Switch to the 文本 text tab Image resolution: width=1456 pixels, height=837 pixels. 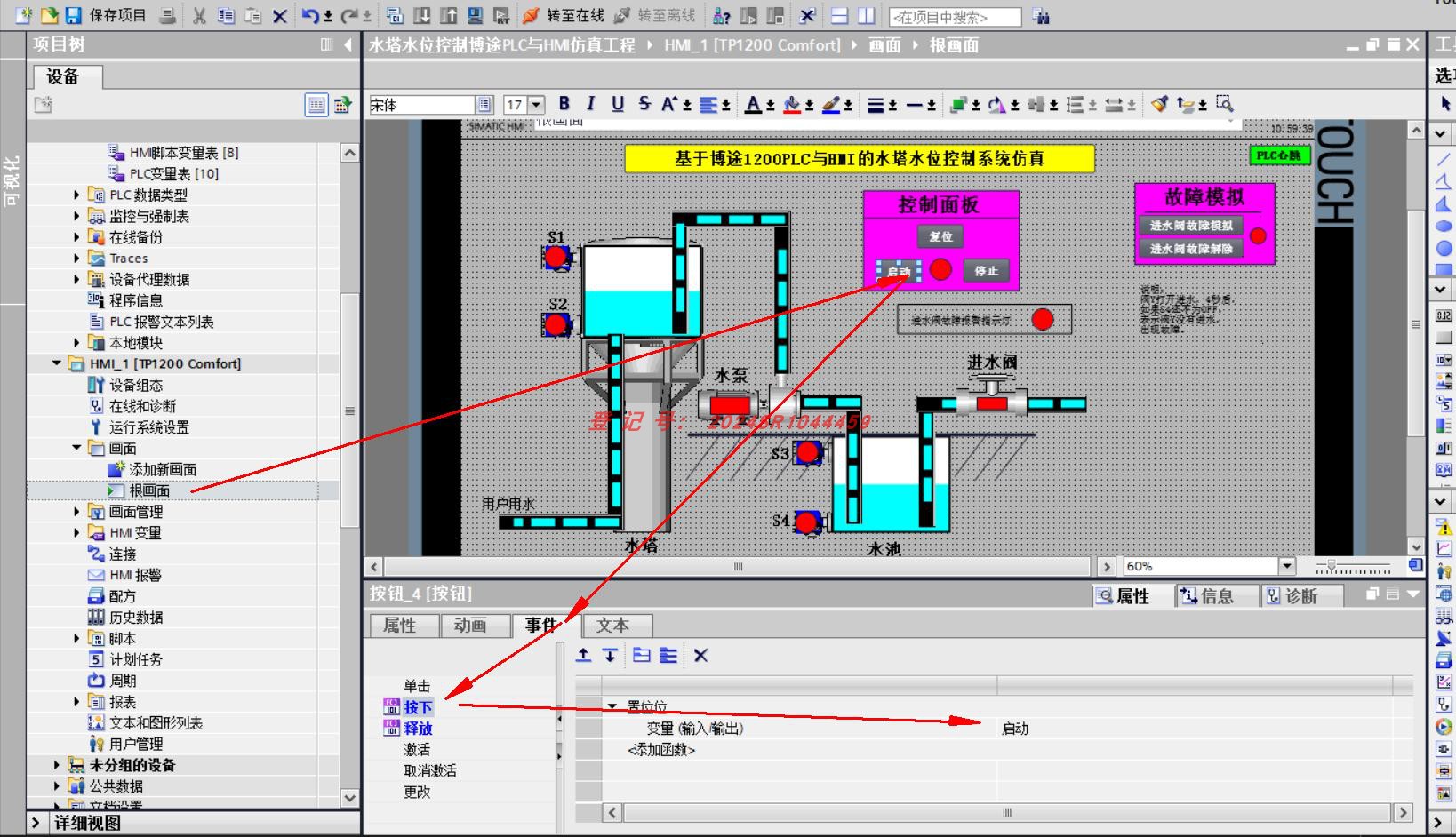(x=612, y=626)
